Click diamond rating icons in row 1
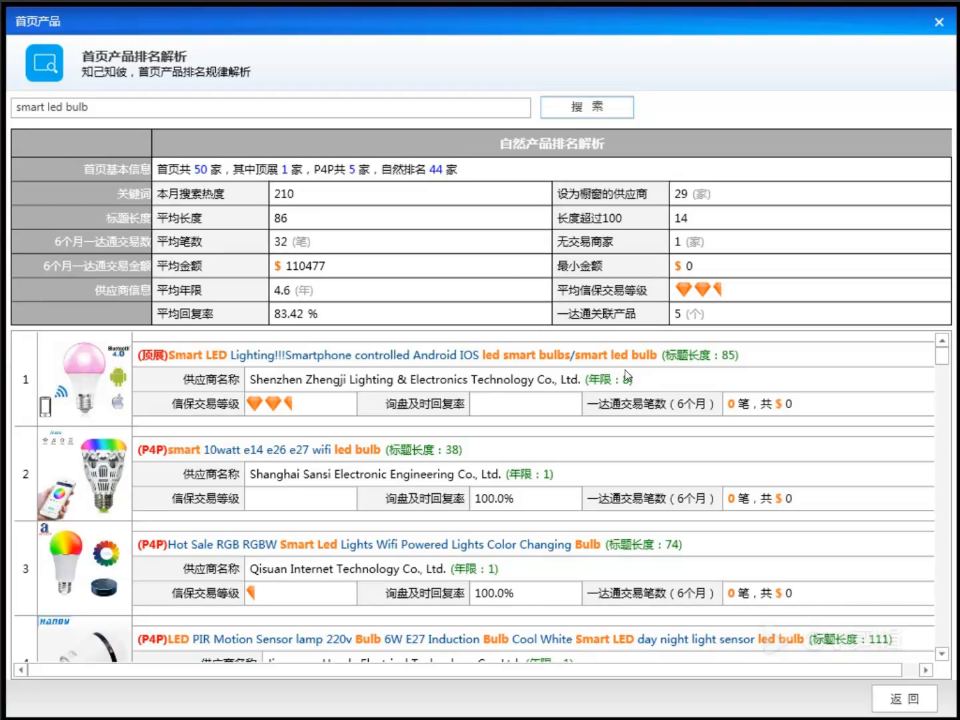This screenshot has width=960, height=720. point(270,403)
